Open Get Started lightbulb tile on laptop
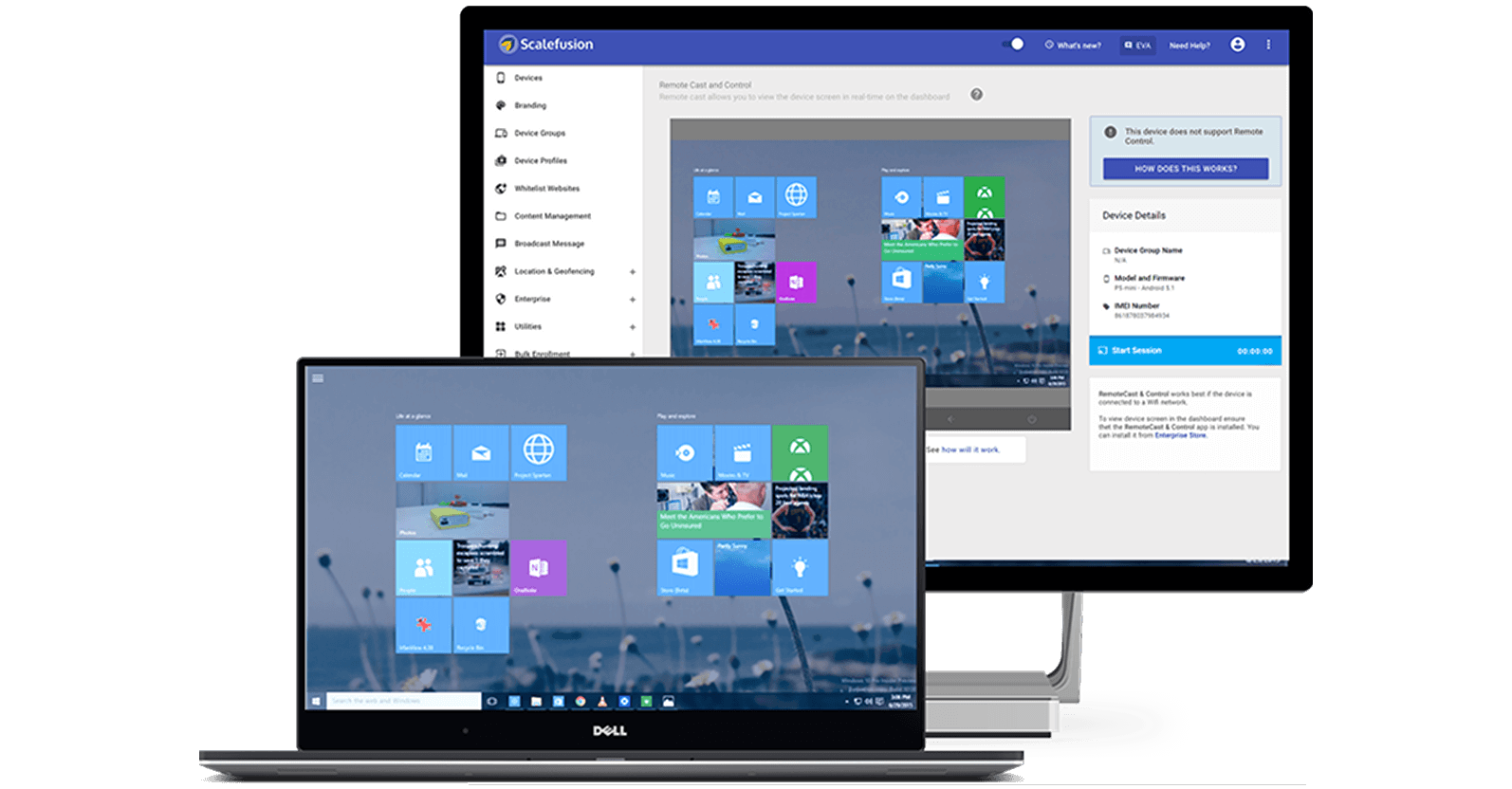 click(800, 568)
